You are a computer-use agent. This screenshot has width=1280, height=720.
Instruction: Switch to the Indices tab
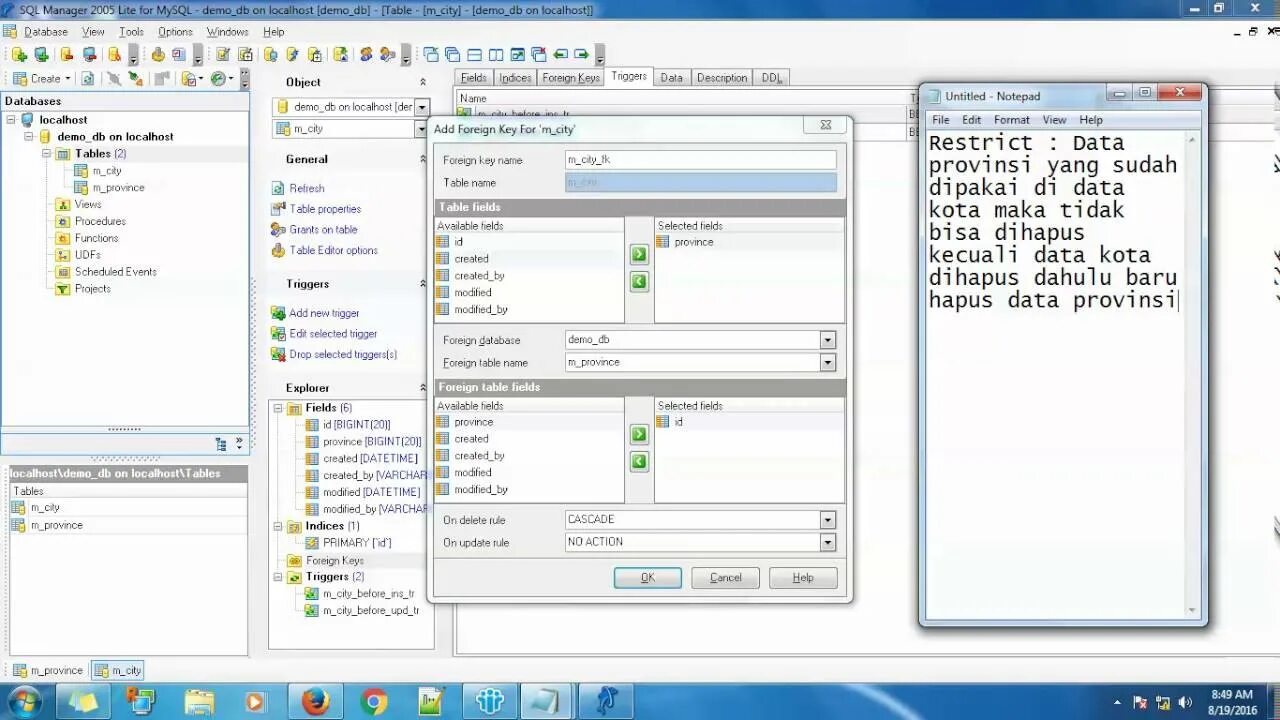point(515,78)
